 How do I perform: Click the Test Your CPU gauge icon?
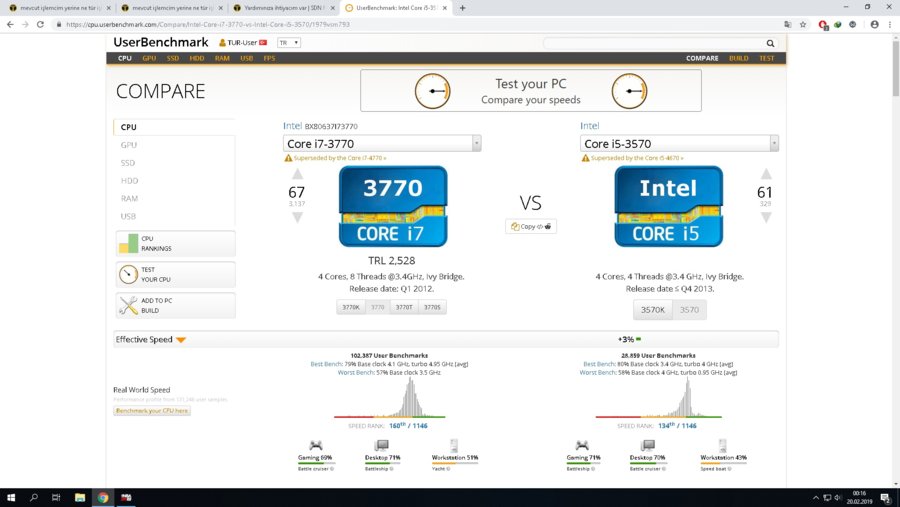click(x=128, y=274)
